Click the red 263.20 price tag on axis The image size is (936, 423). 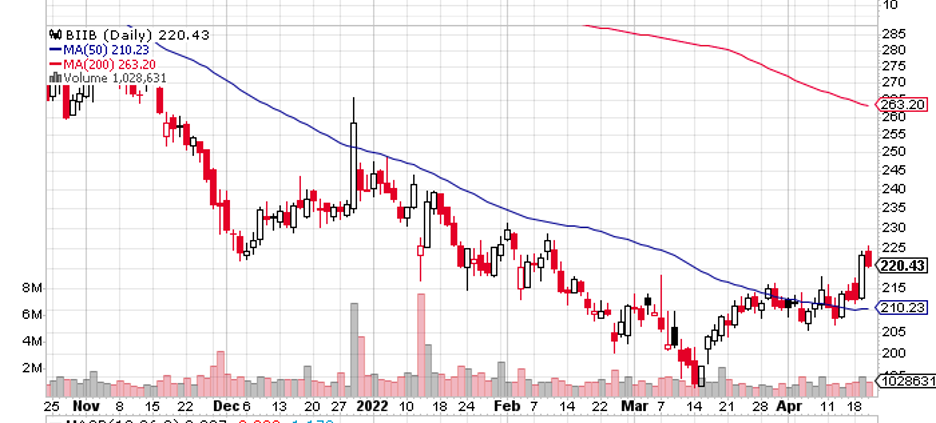(903, 105)
